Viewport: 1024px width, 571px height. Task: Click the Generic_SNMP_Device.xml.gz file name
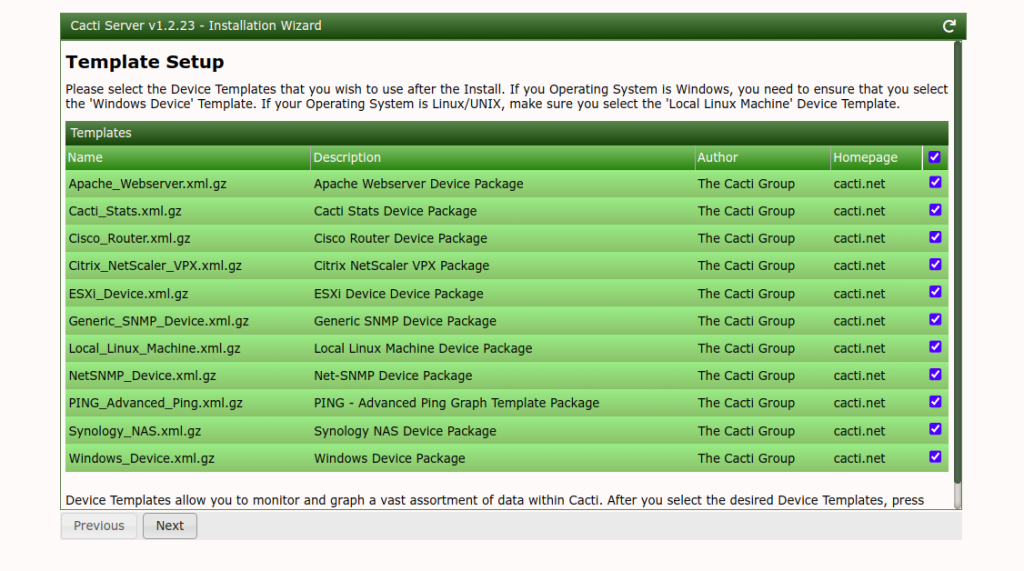pos(159,321)
